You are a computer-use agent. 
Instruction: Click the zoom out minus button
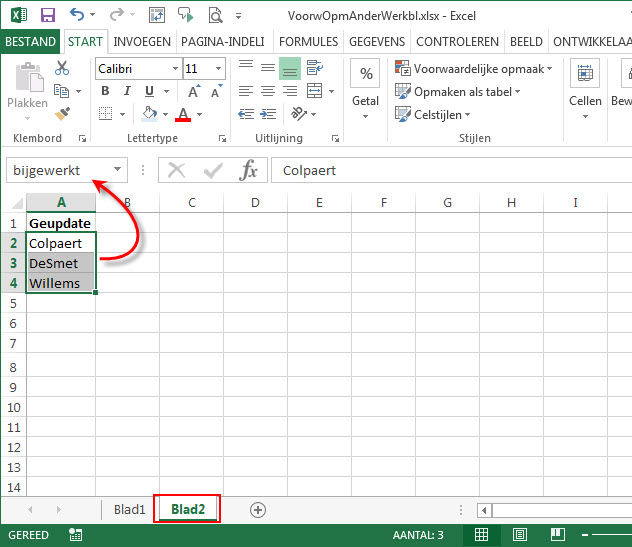pyautogui.click(x=585, y=535)
